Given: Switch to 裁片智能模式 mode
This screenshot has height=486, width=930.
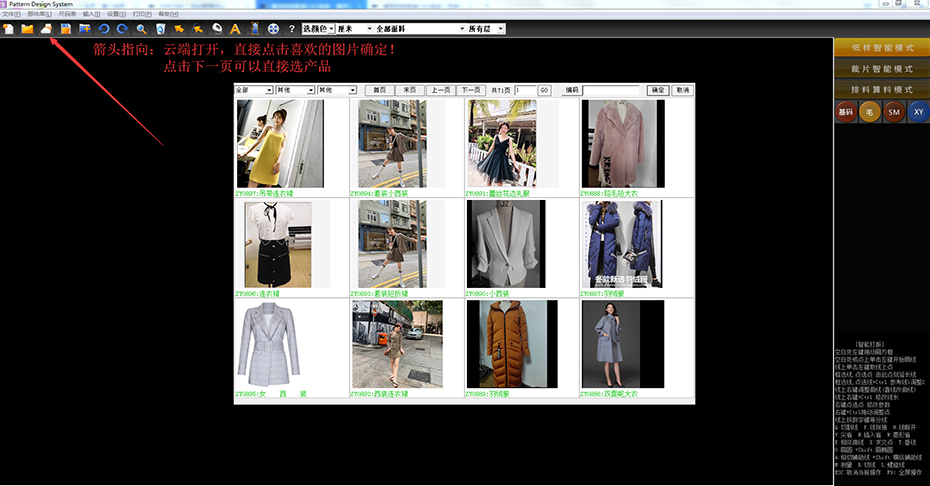Looking at the screenshot, I should coord(882,69).
